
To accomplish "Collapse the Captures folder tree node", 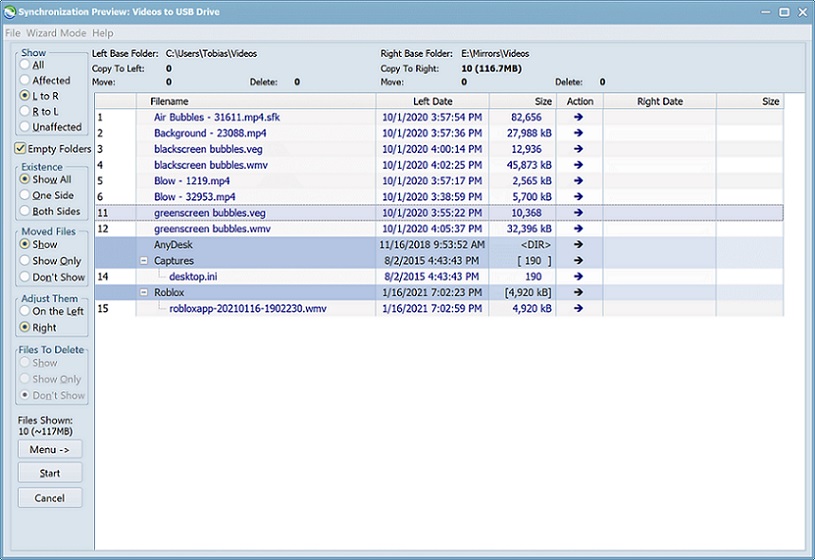I will (144, 261).
